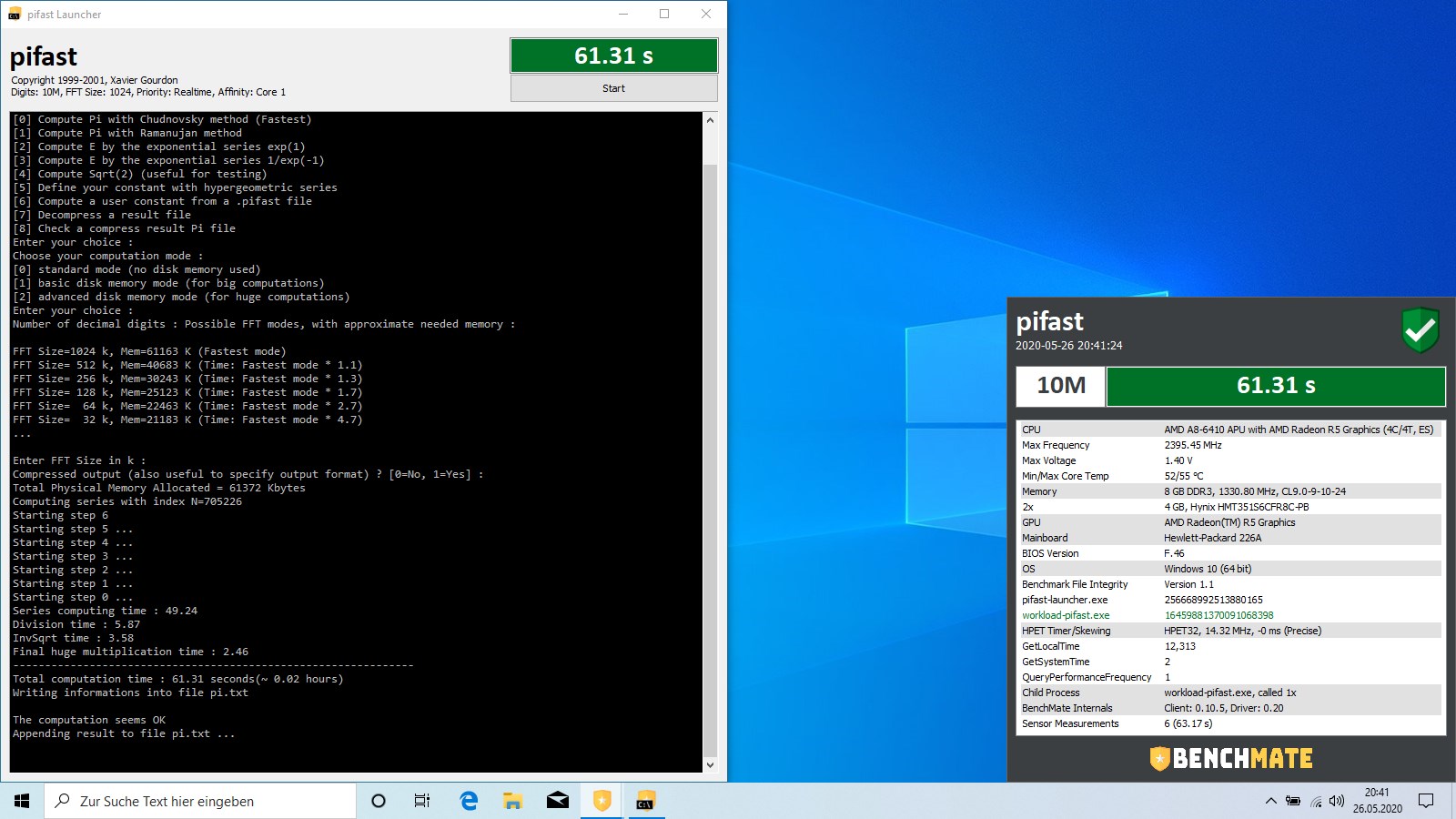Click the Memory 8 GB DDR3 value

[1255, 491]
